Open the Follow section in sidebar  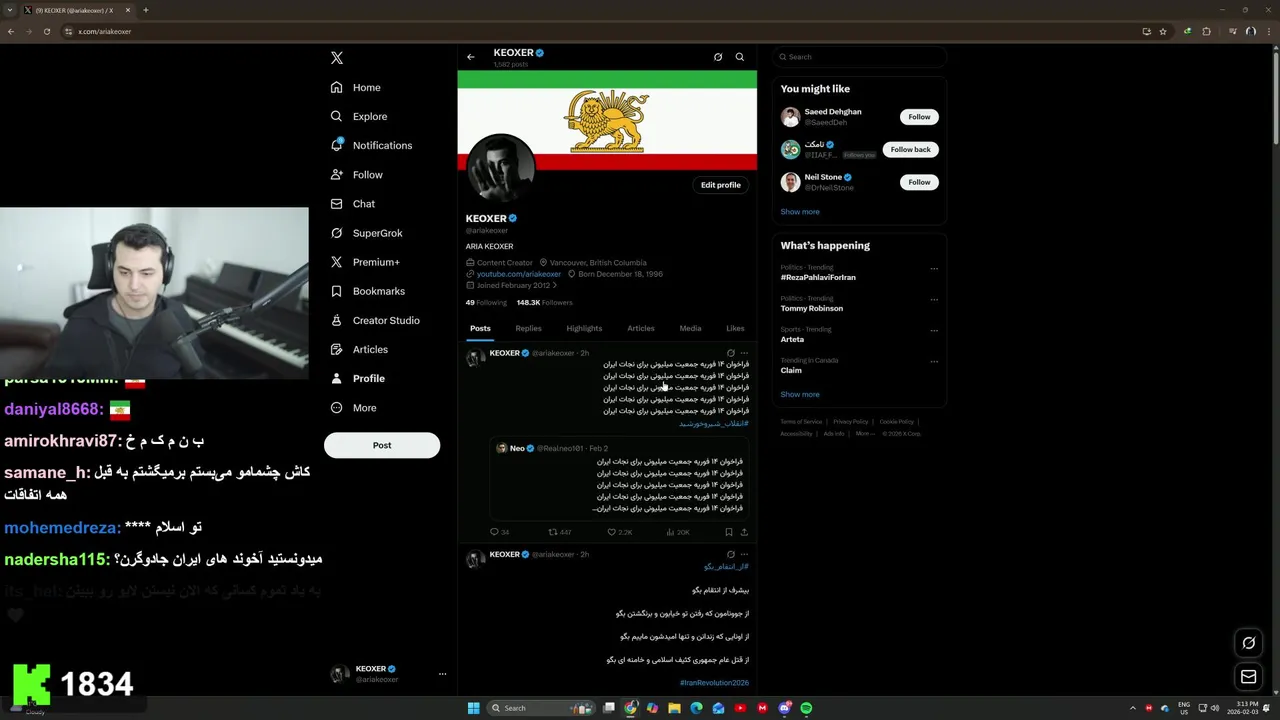click(357, 175)
